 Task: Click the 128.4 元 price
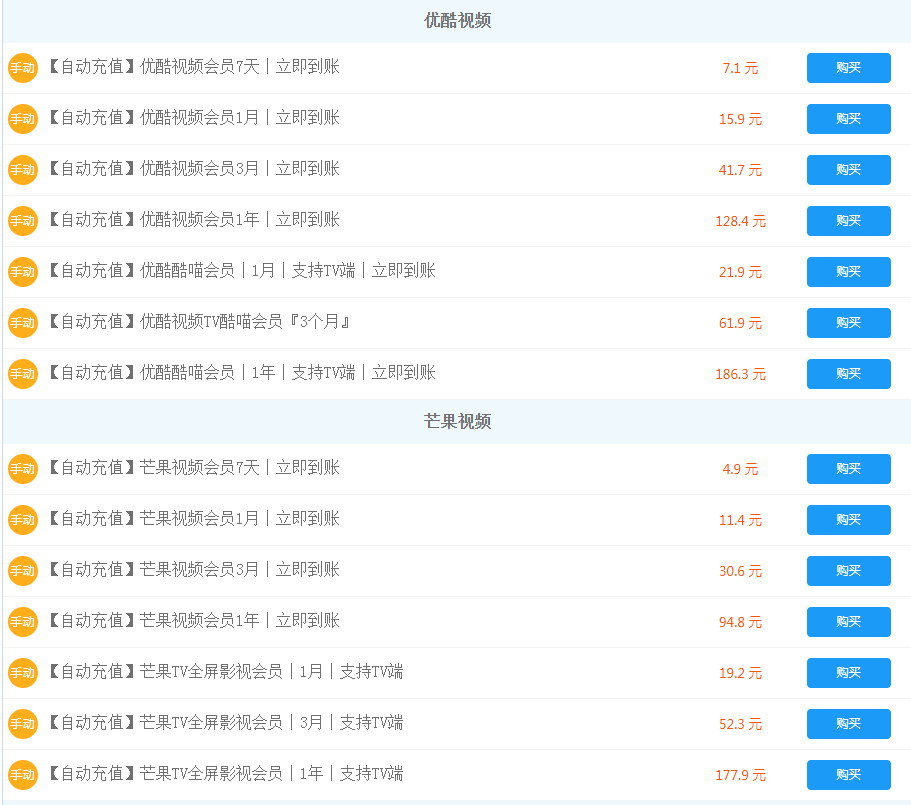(x=740, y=222)
